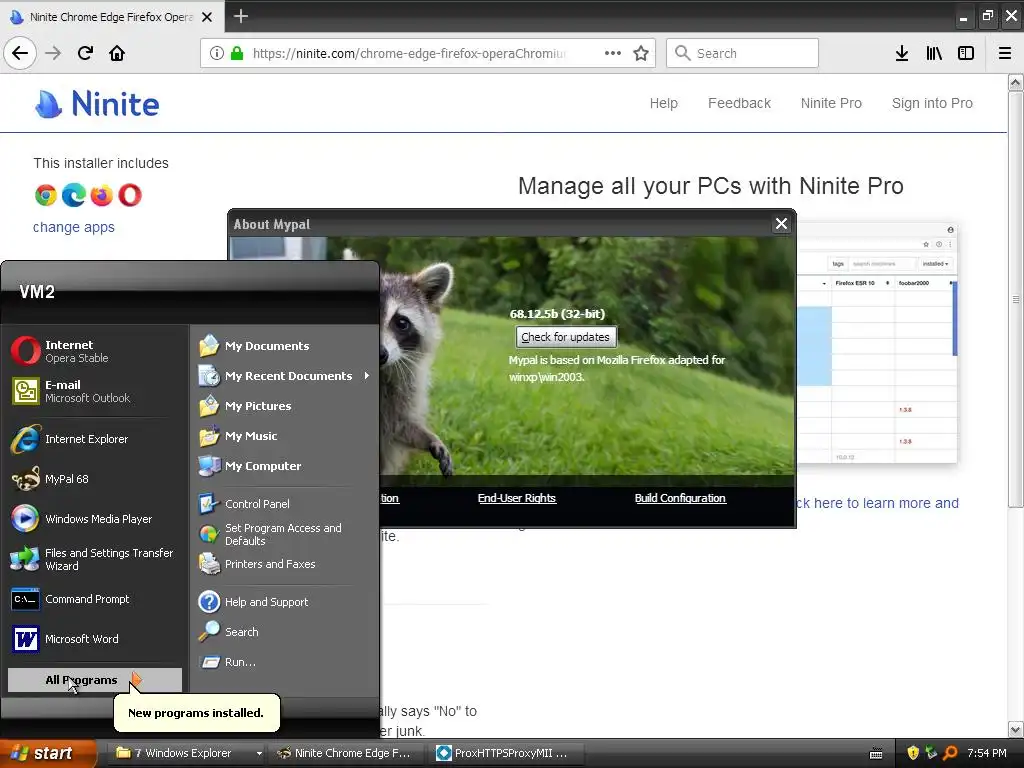The width and height of the screenshot is (1024, 768).
Task: Bookmark this page with the star icon
Action: (641, 53)
